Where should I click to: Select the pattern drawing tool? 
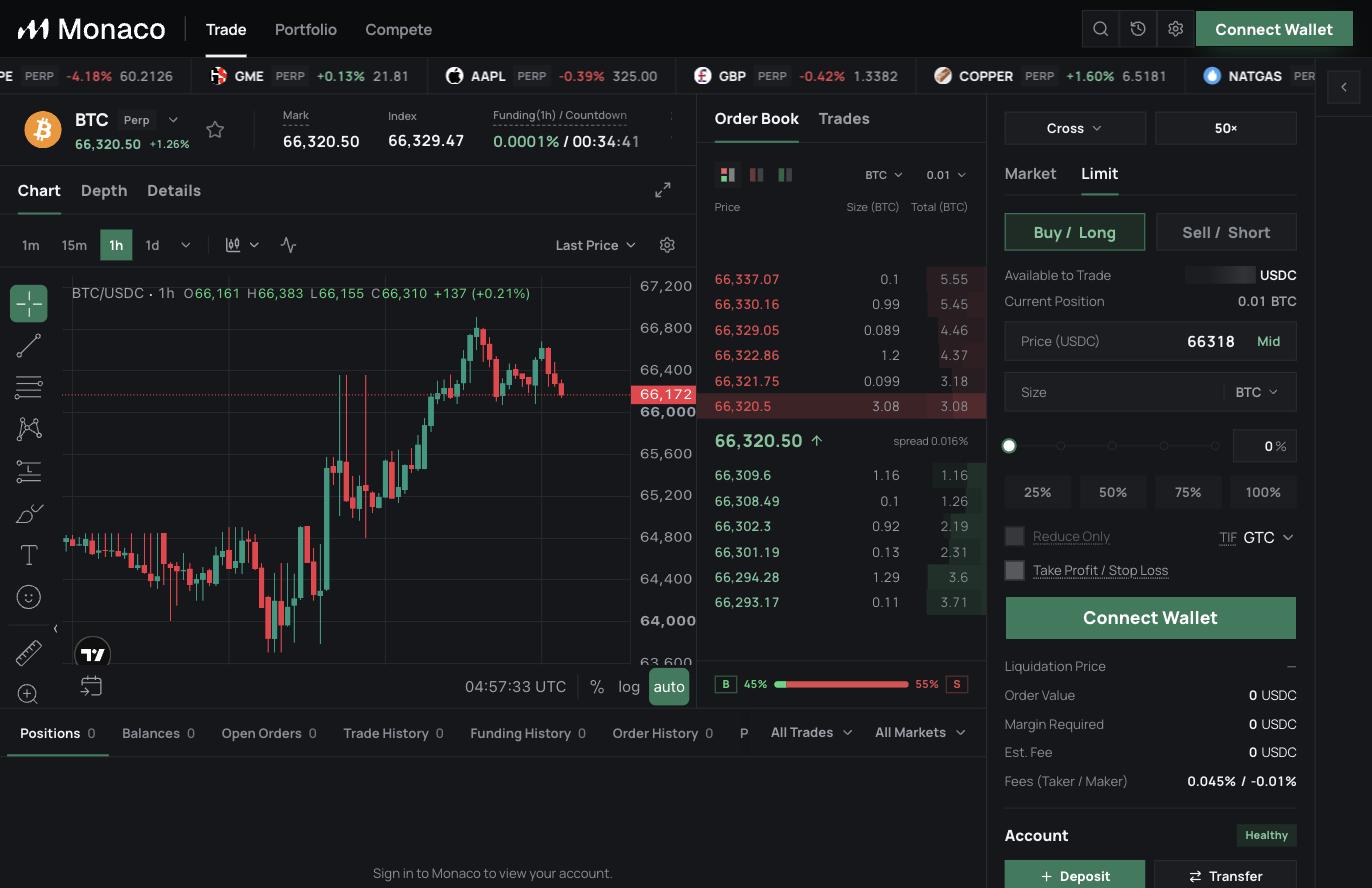(29, 429)
